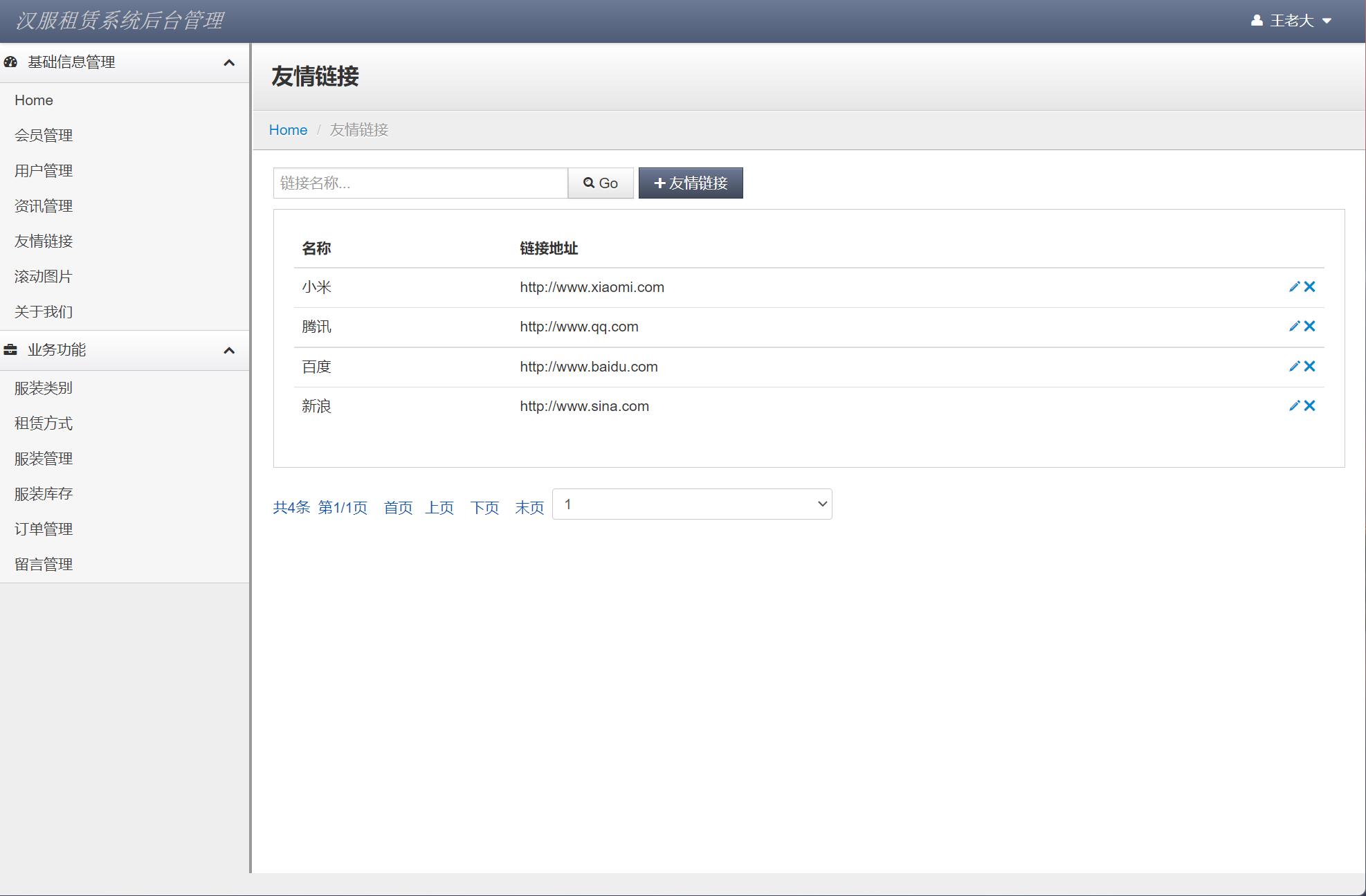Click the Home breadcrumb link
This screenshot has width=1366, height=896.
(x=288, y=130)
